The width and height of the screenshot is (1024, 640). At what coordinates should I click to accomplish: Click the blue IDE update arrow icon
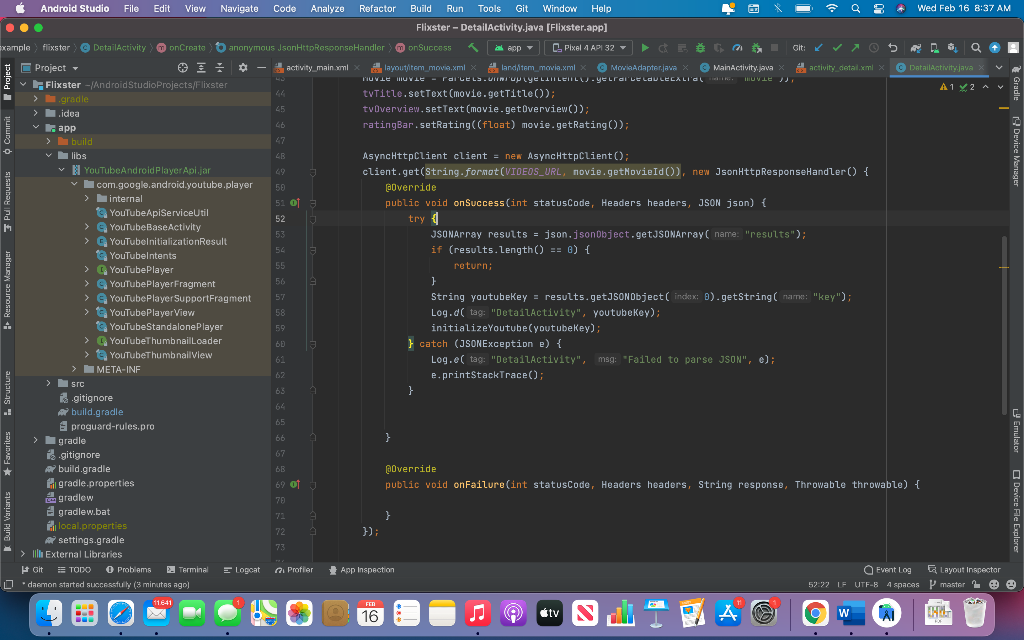point(995,48)
